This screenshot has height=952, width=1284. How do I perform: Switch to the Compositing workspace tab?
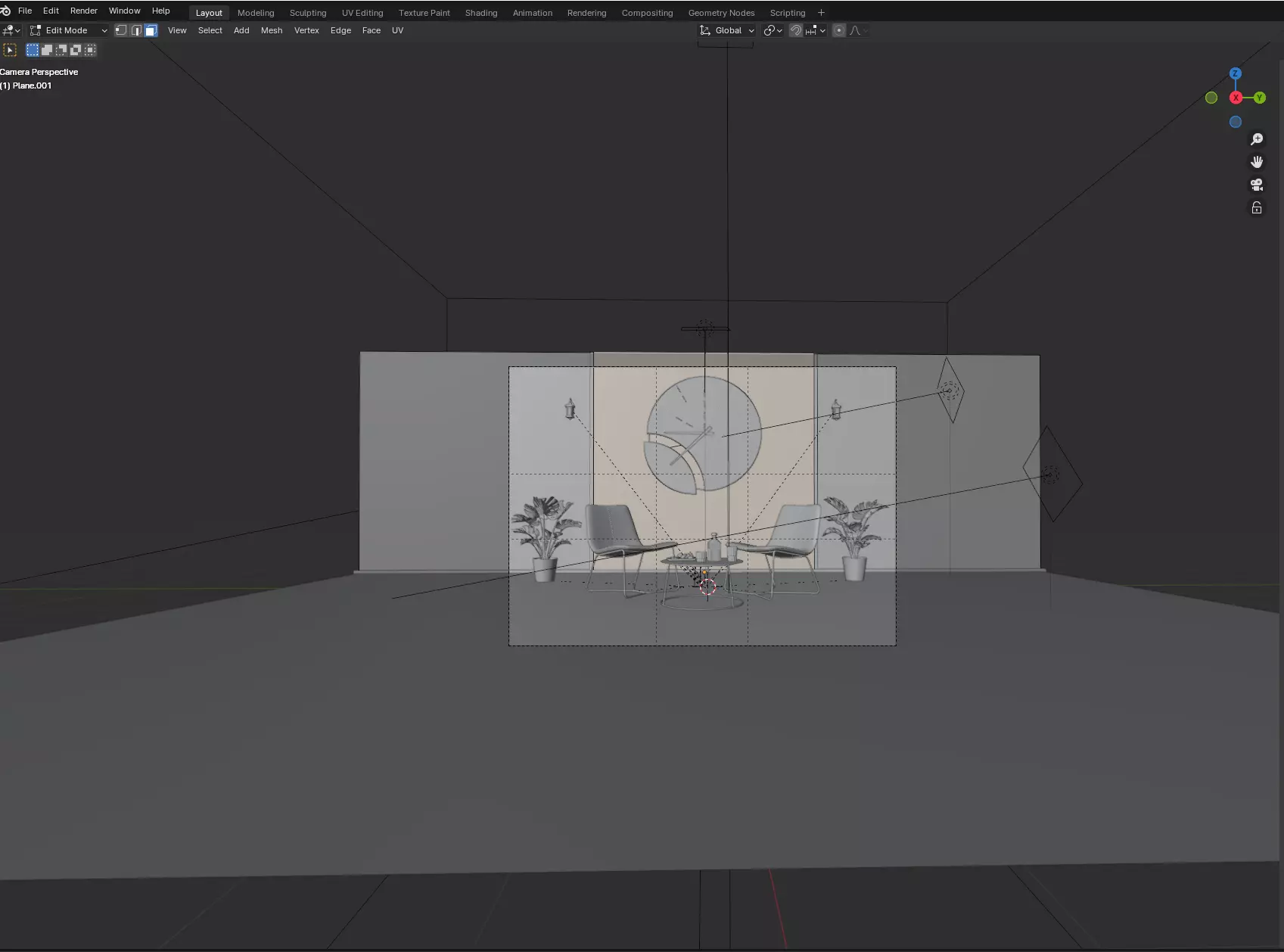[648, 13]
